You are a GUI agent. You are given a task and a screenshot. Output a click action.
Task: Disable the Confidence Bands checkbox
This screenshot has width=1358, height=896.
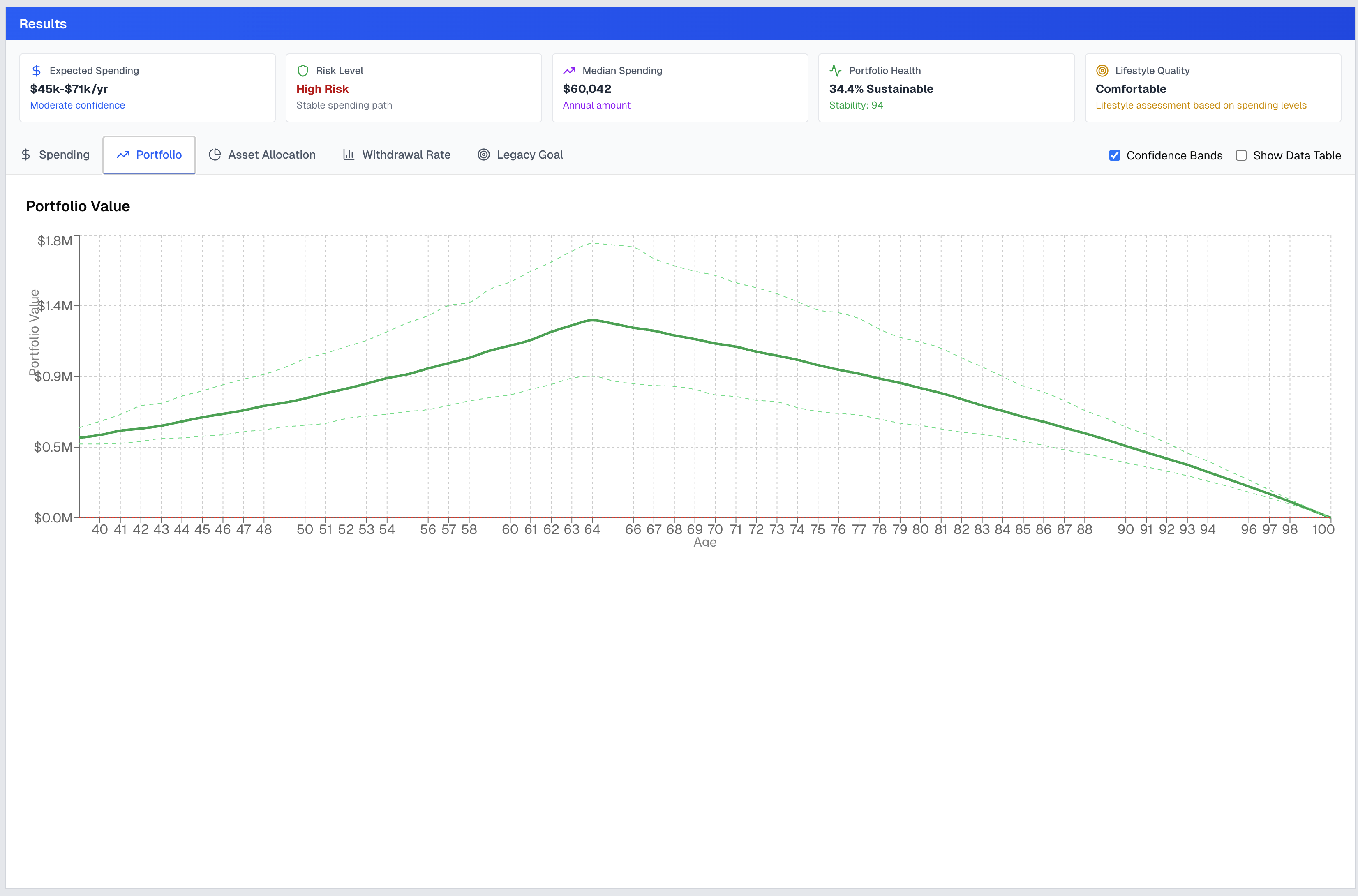pos(1114,155)
